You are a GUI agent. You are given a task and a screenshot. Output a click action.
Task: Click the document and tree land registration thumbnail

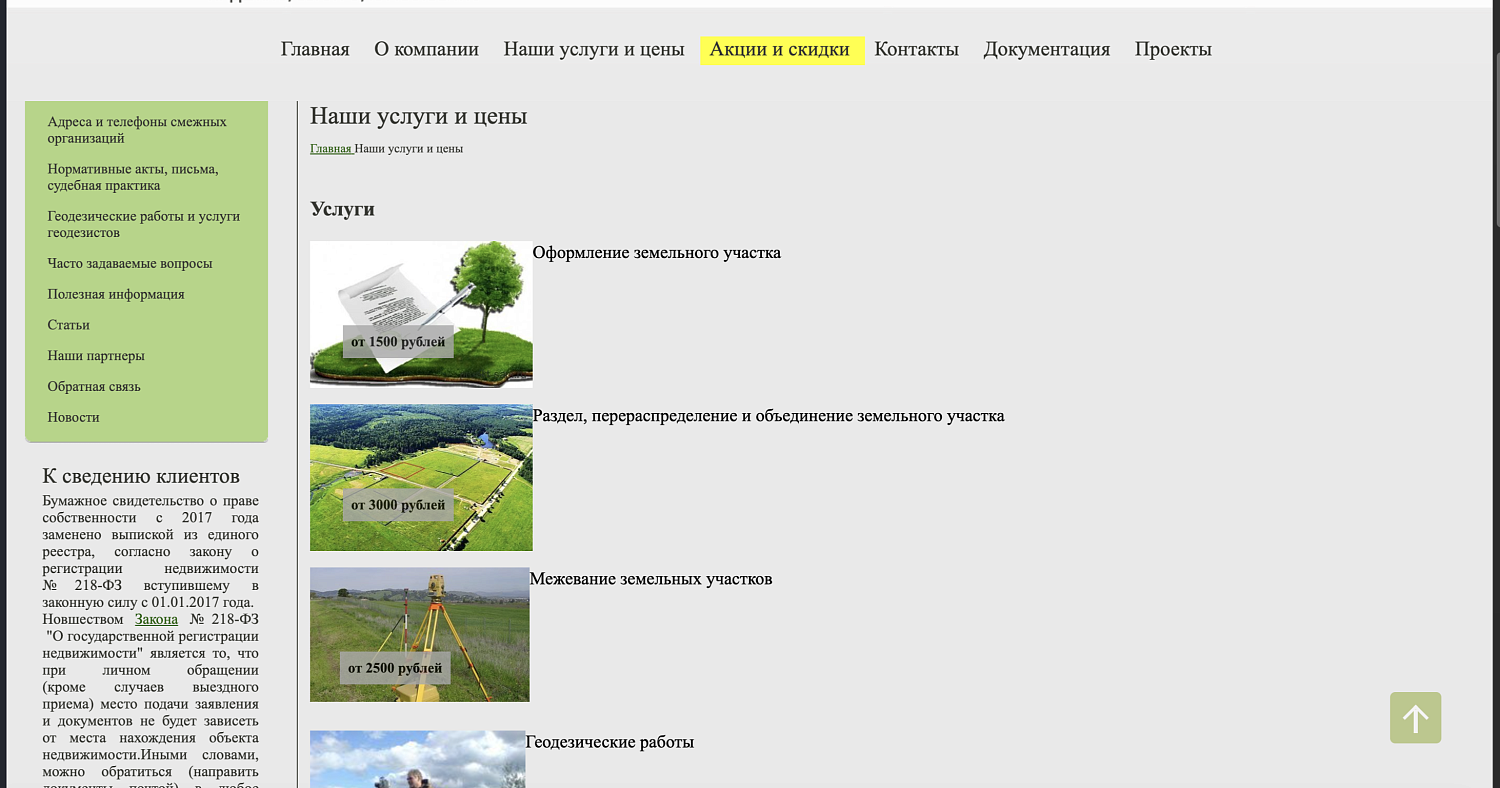(x=421, y=314)
